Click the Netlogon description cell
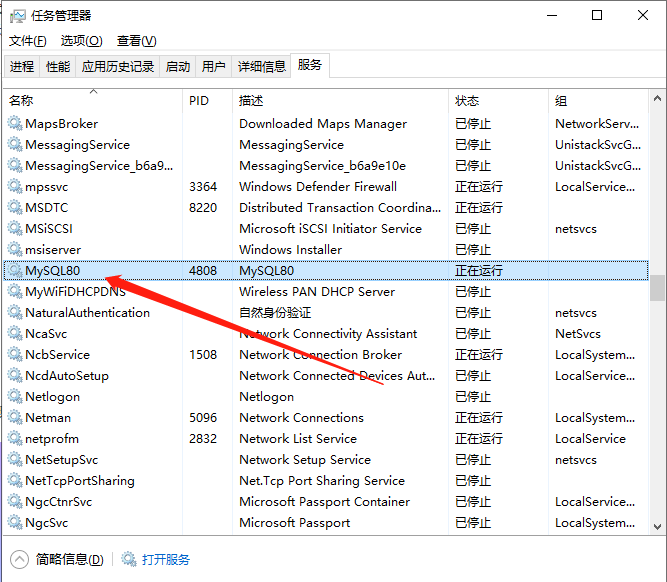The image size is (667, 582). coord(266,397)
